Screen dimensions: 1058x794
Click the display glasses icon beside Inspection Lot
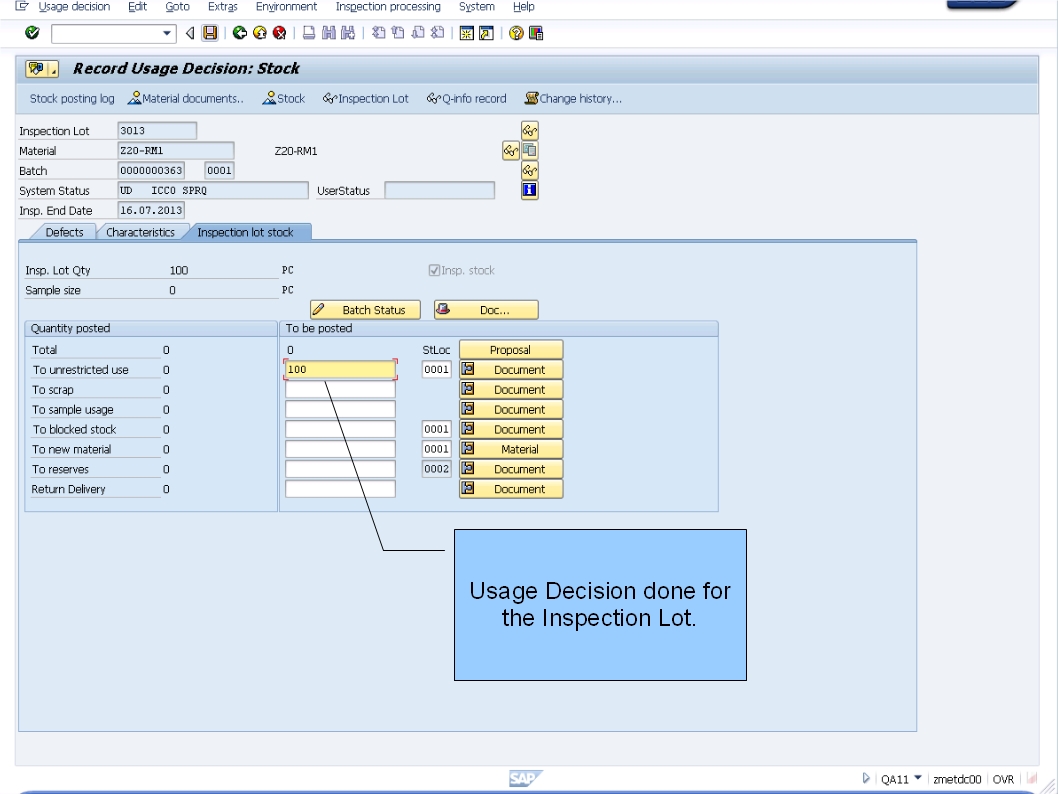pyautogui.click(x=529, y=130)
